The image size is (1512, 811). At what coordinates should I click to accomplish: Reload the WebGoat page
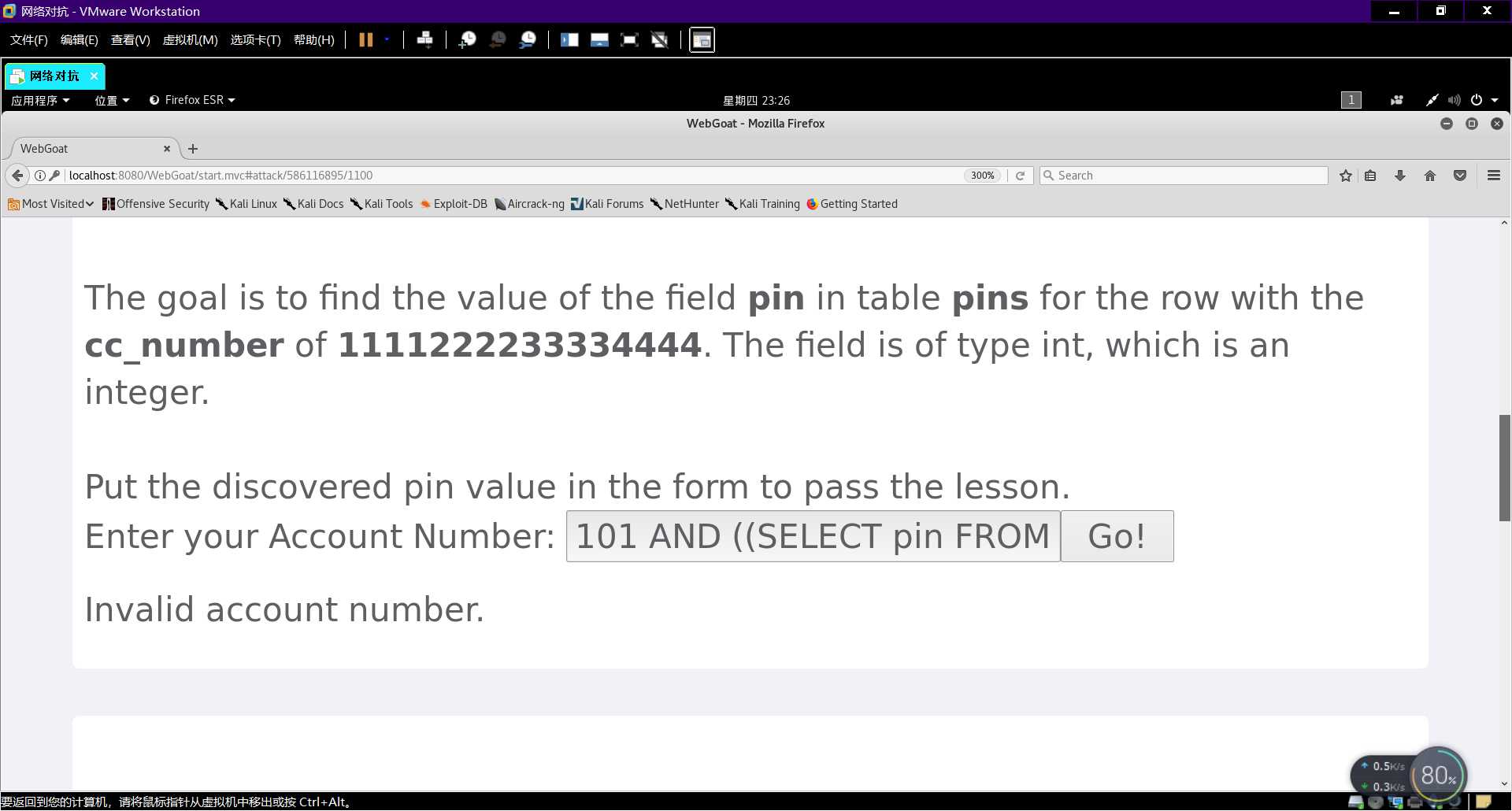click(x=1020, y=176)
